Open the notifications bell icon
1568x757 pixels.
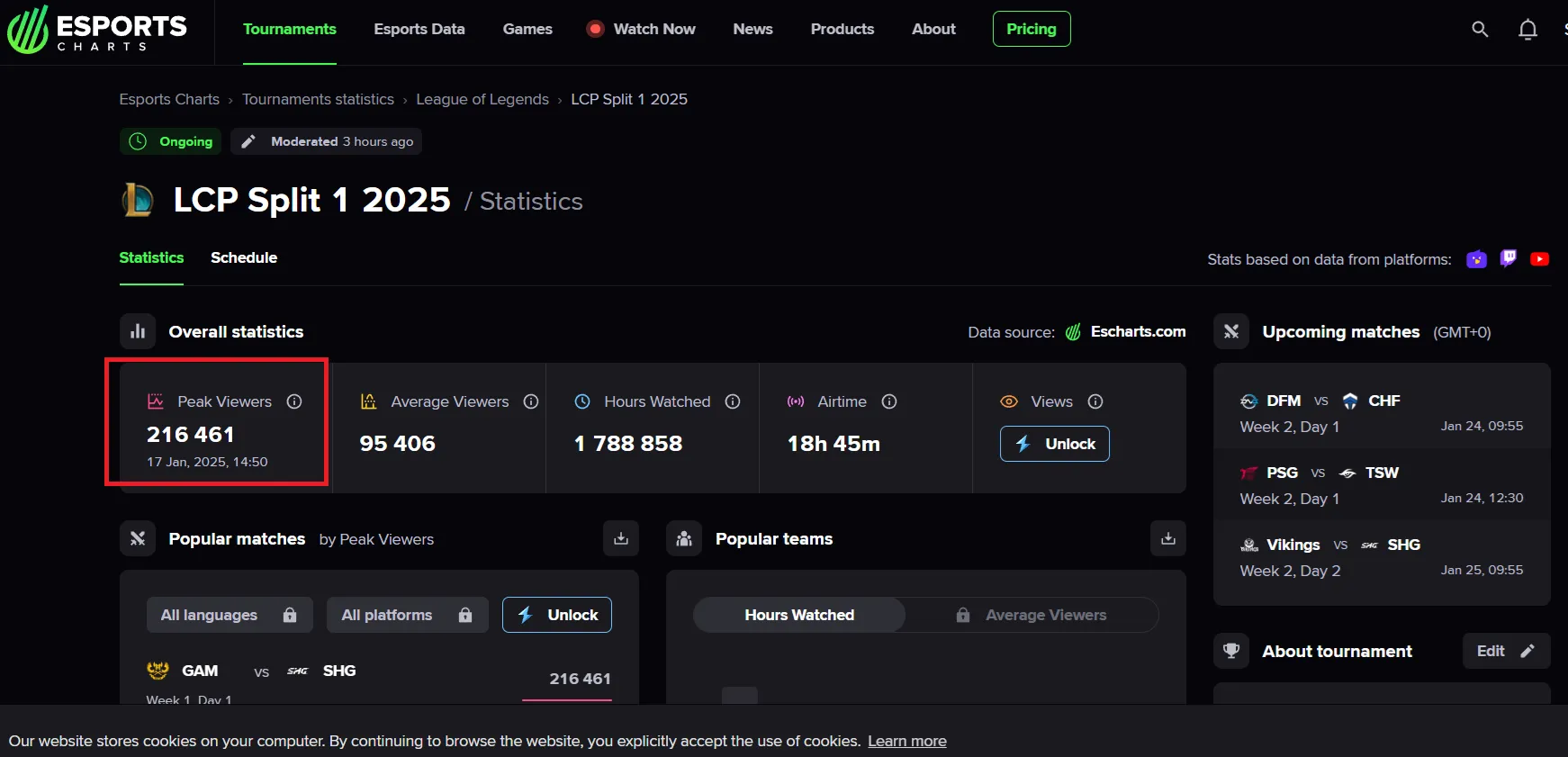click(1527, 30)
